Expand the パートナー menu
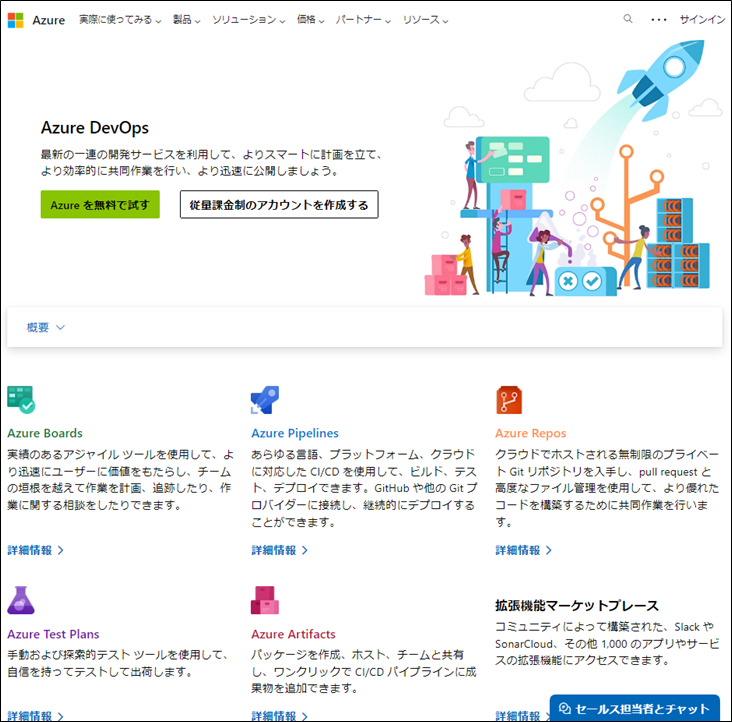The image size is (732, 722). (x=363, y=20)
